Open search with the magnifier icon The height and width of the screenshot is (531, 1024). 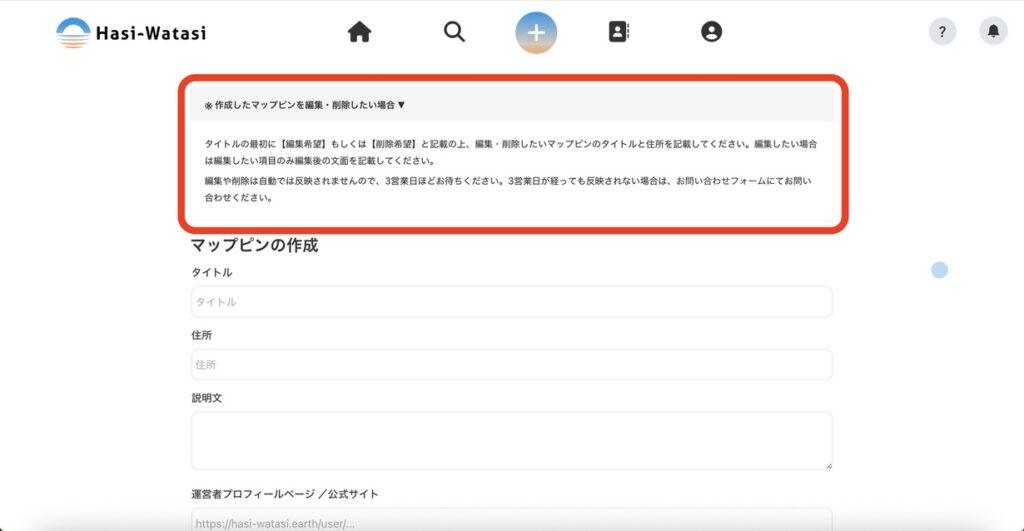click(x=454, y=32)
